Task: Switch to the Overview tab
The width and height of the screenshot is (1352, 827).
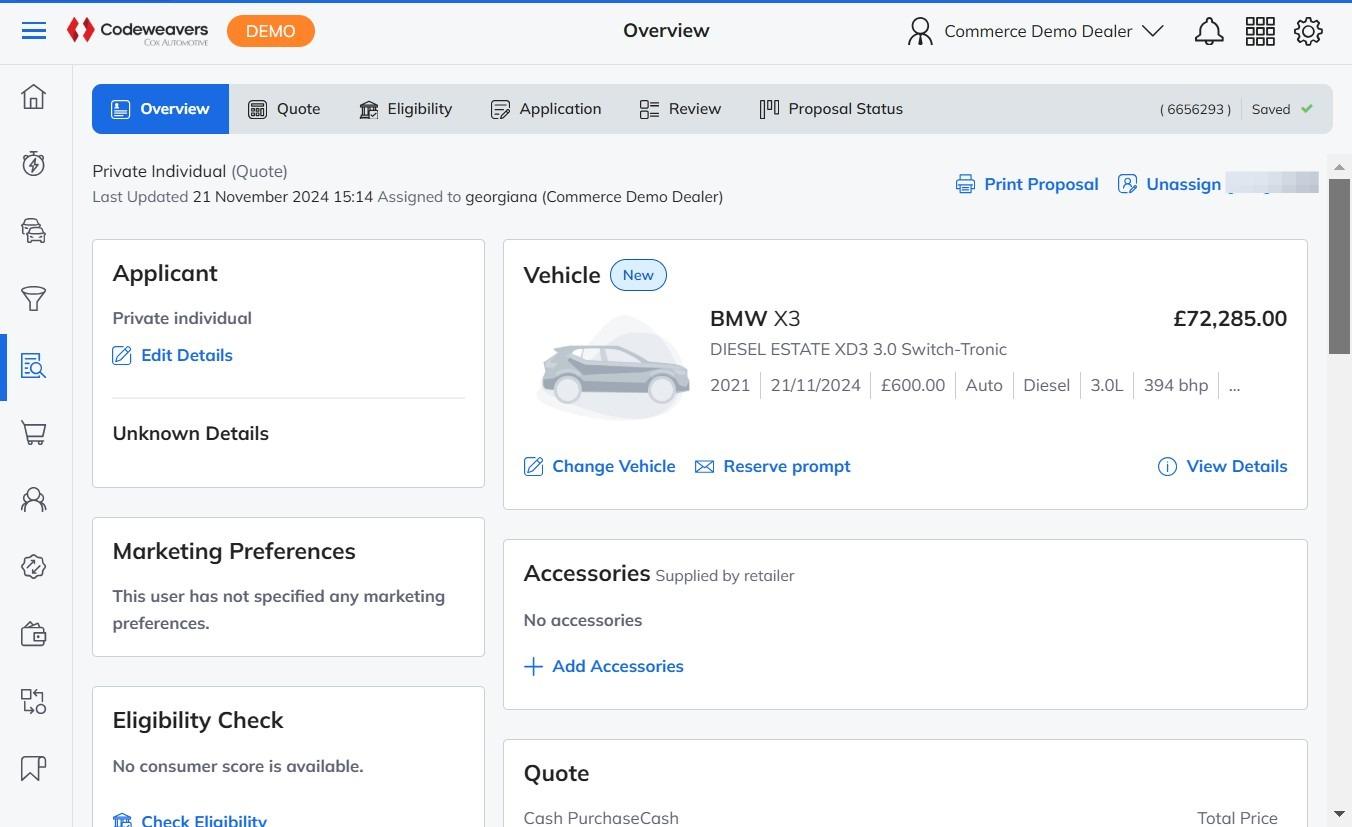Action: click(x=160, y=109)
